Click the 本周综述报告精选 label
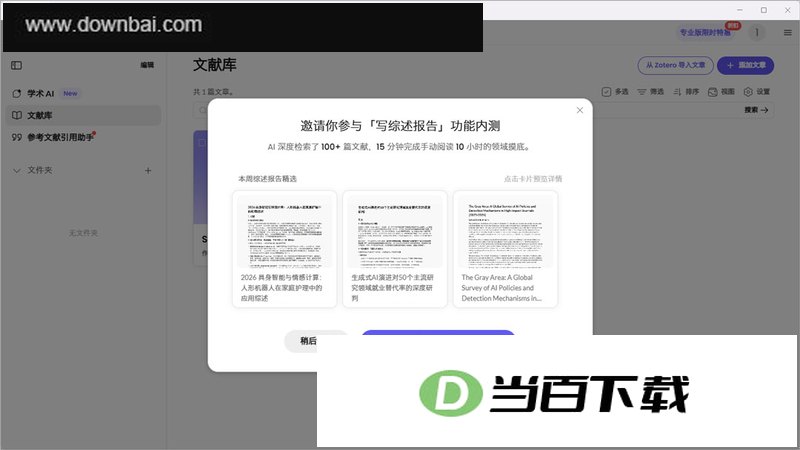 267,179
